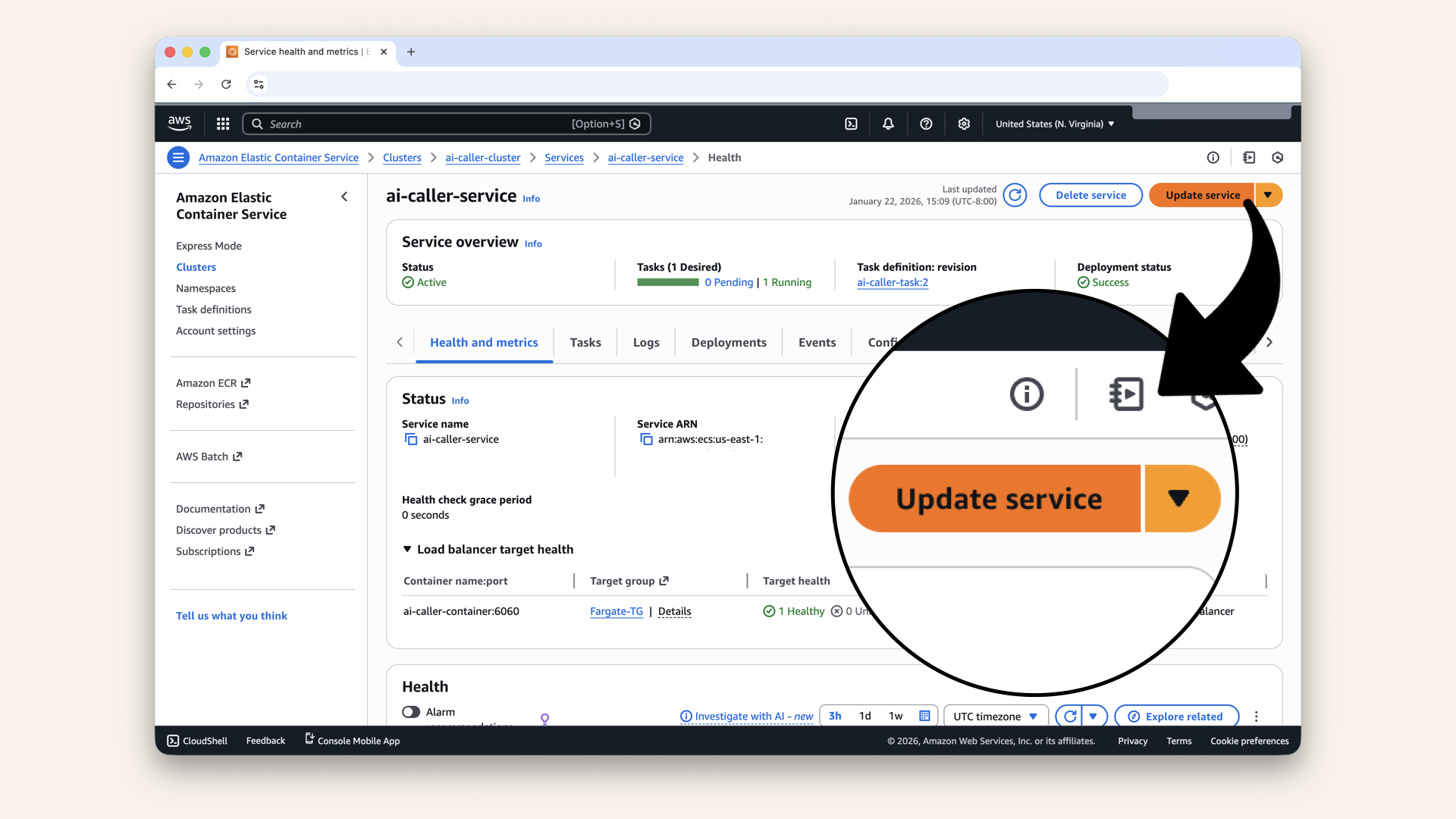Collapse the Load balancer target health section
This screenshot has height=819, width=1456.
(407, 549)
